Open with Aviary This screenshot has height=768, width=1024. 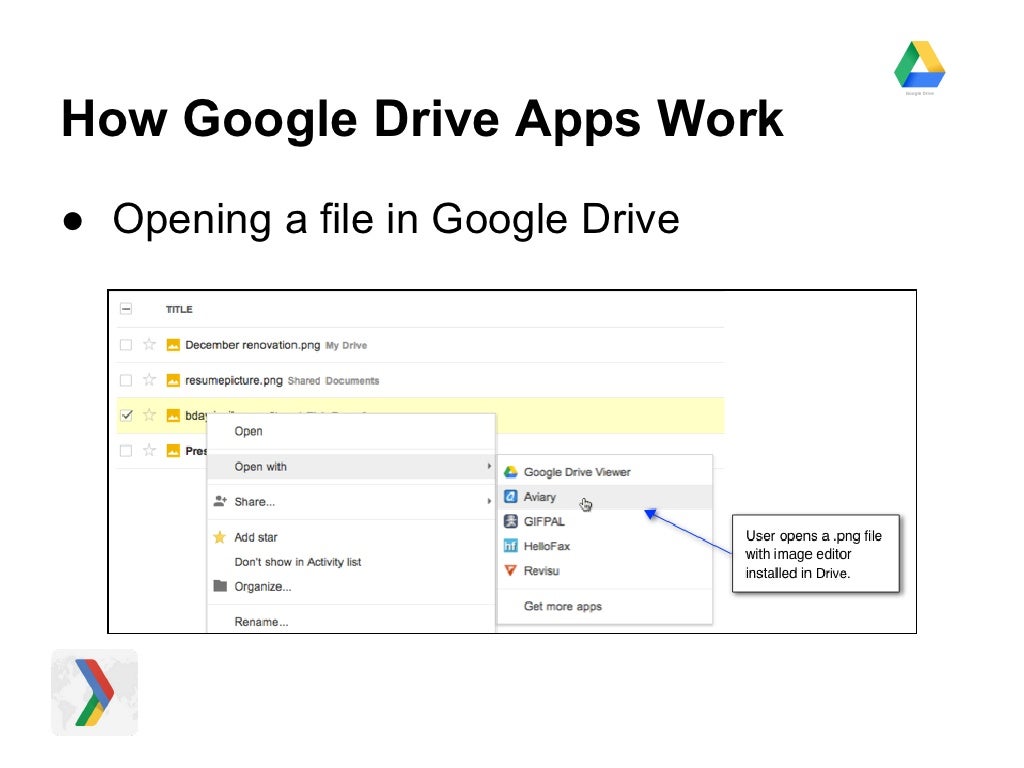[x=605, y=496]
